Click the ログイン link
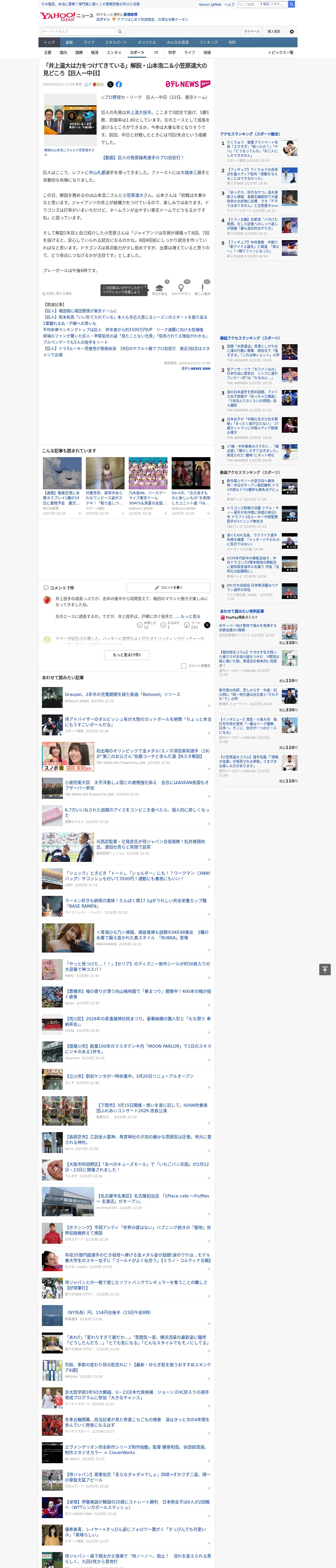This screenshot has height=1568, width=336. [x=103, y=20]
